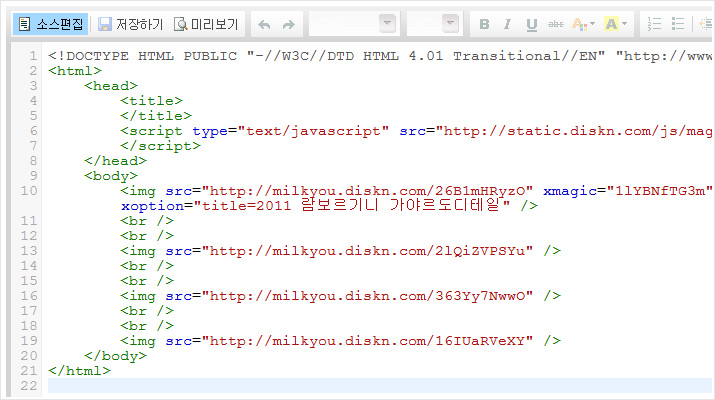This screenshot has width=715, height=400.
Task: Click the 363Yy7NwwO image URL
Action: tap(368, 296)
